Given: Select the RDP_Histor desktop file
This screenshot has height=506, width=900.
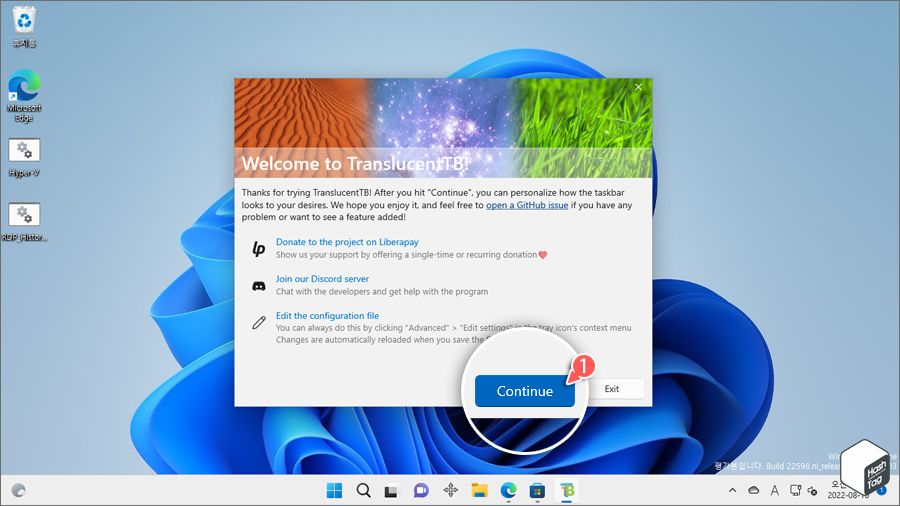Looking at the screenshot, I should point(24,222).
